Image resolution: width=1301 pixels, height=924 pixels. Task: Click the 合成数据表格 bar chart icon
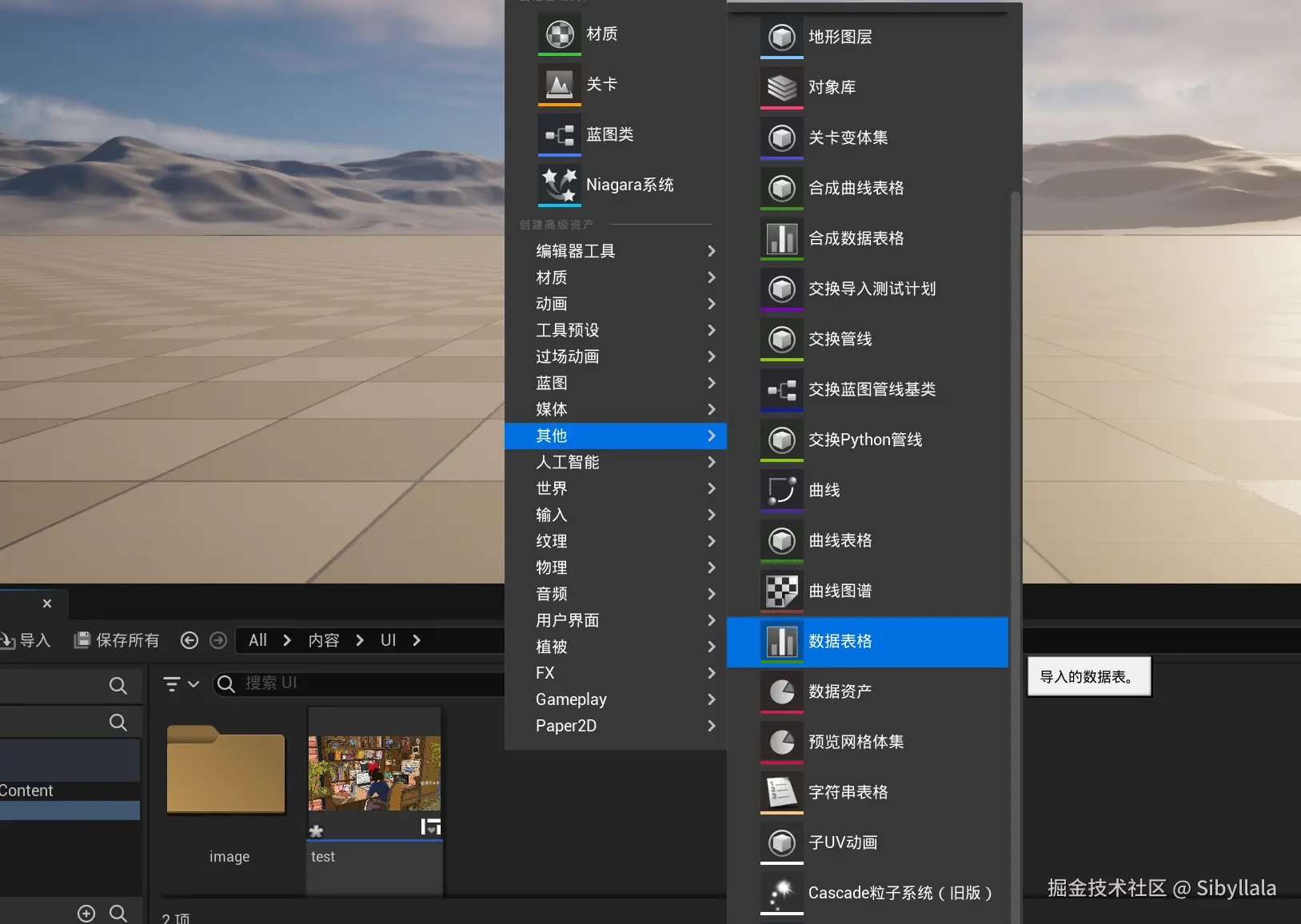pyautogui.click(x=781, y=238)
